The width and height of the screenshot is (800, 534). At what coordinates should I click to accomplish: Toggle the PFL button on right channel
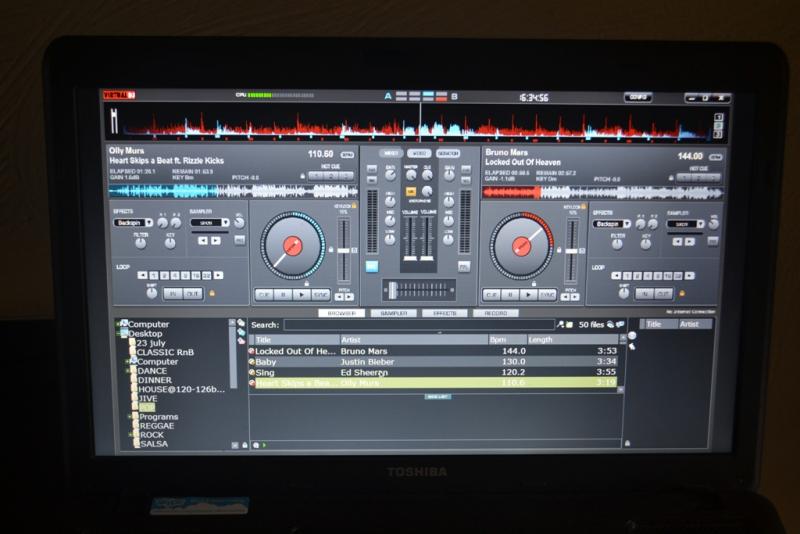click(x=463, y=267)
